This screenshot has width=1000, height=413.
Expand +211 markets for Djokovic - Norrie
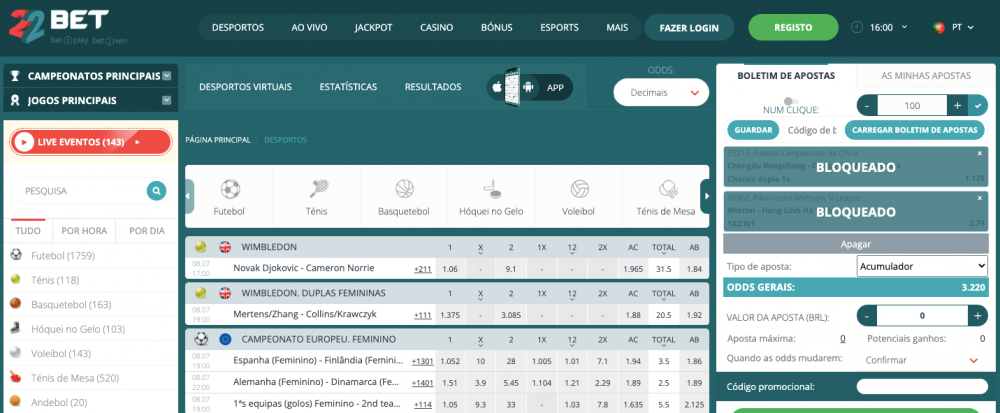pos(422,269)
